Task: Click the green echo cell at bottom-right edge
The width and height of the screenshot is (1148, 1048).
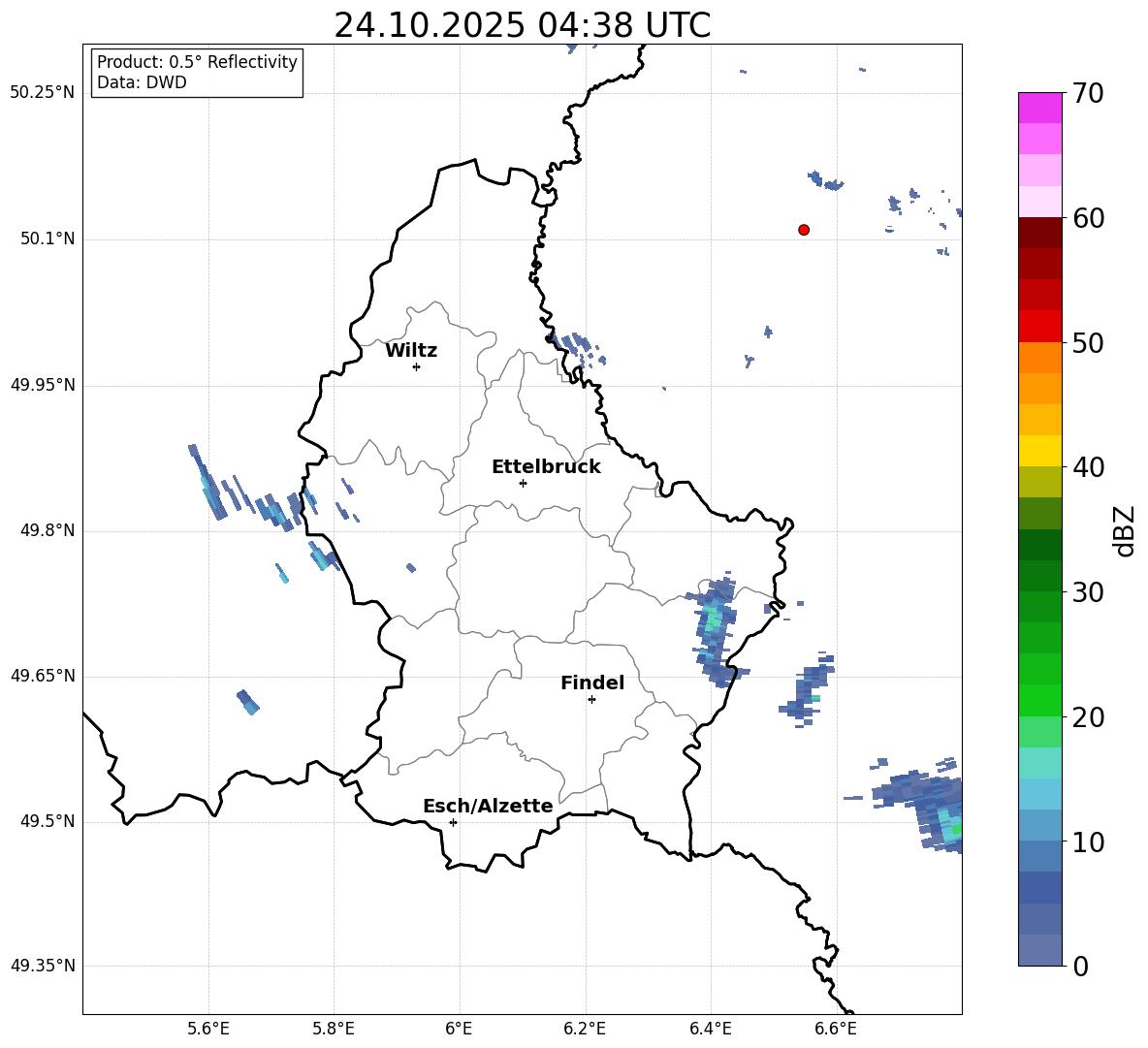Action: (955, 829)
